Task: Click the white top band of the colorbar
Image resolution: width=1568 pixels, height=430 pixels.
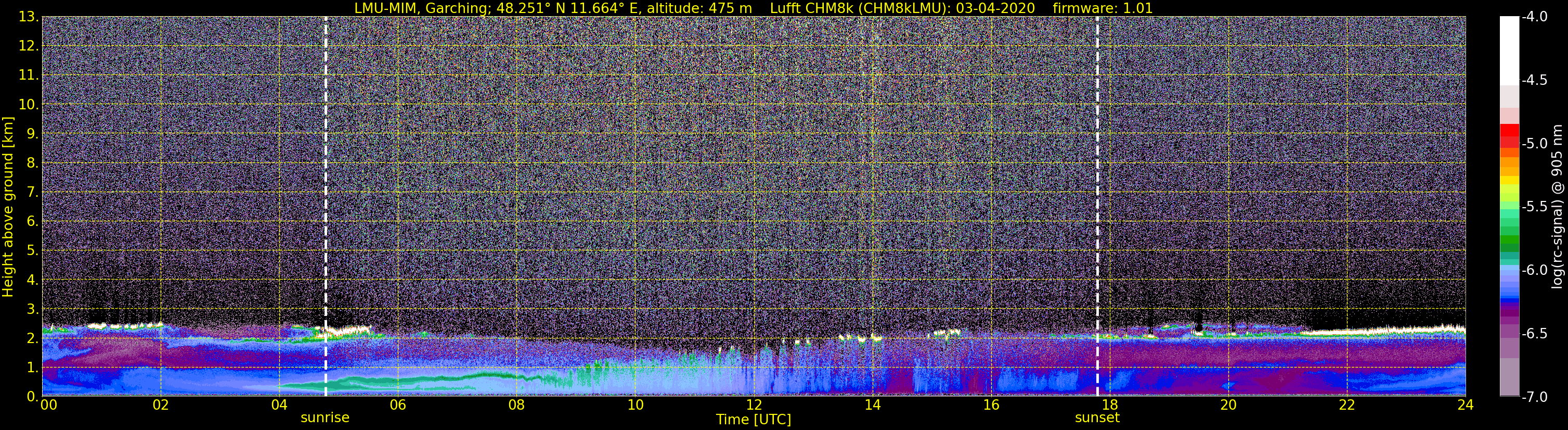Action: pos(1509,50)
